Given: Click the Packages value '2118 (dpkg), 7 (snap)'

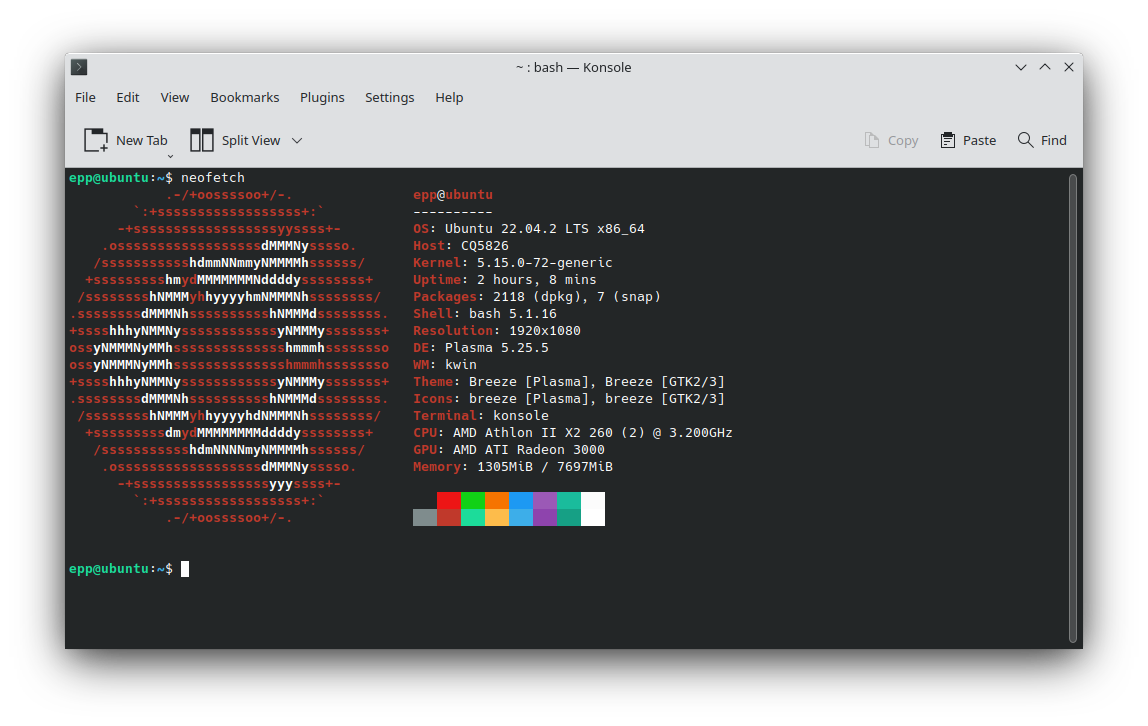Looking at the screenshot, I should click(x=577, y=296).
